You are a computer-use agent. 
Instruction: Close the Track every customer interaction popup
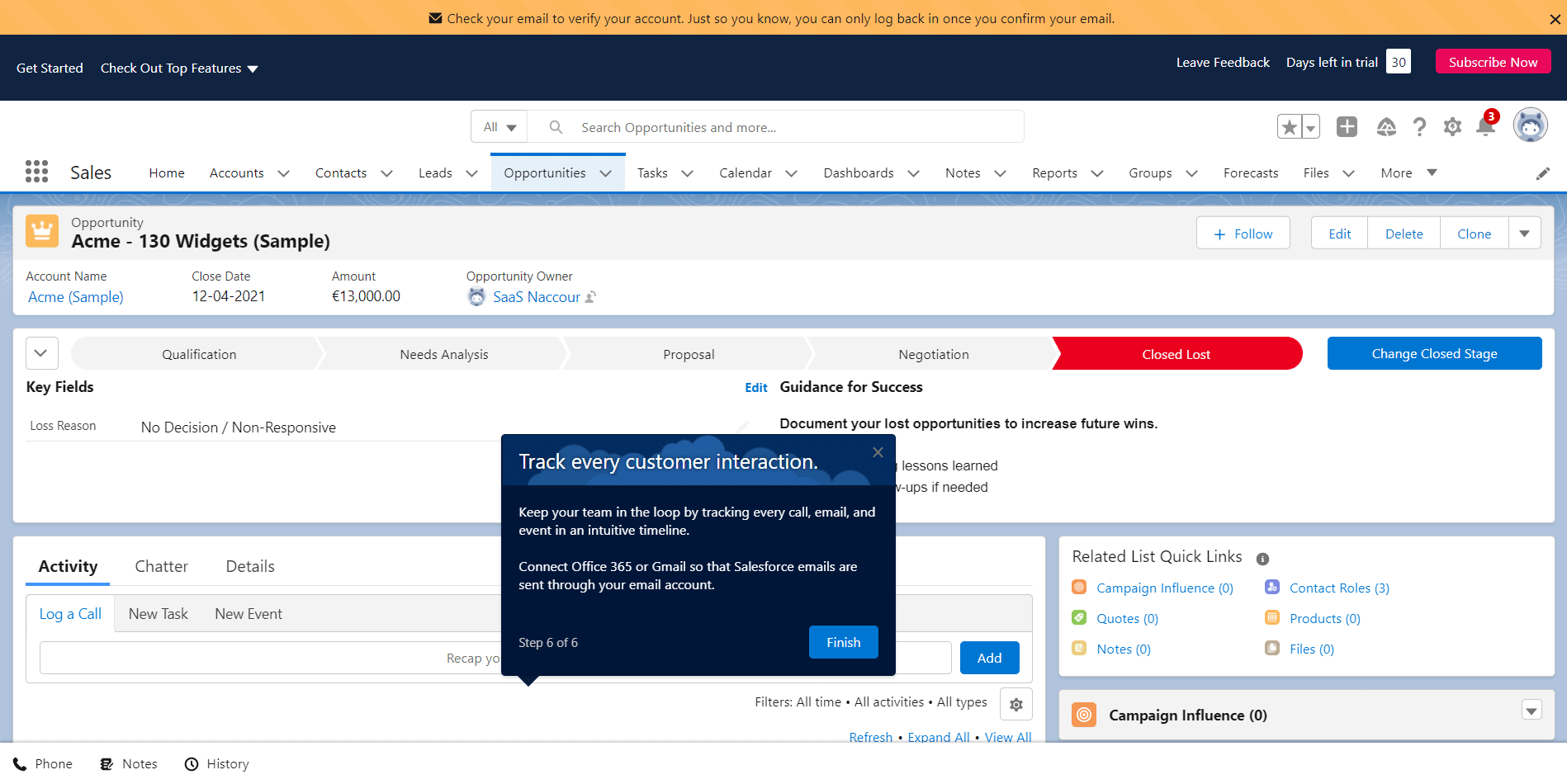pyautogui.click(x=878, y=452)
